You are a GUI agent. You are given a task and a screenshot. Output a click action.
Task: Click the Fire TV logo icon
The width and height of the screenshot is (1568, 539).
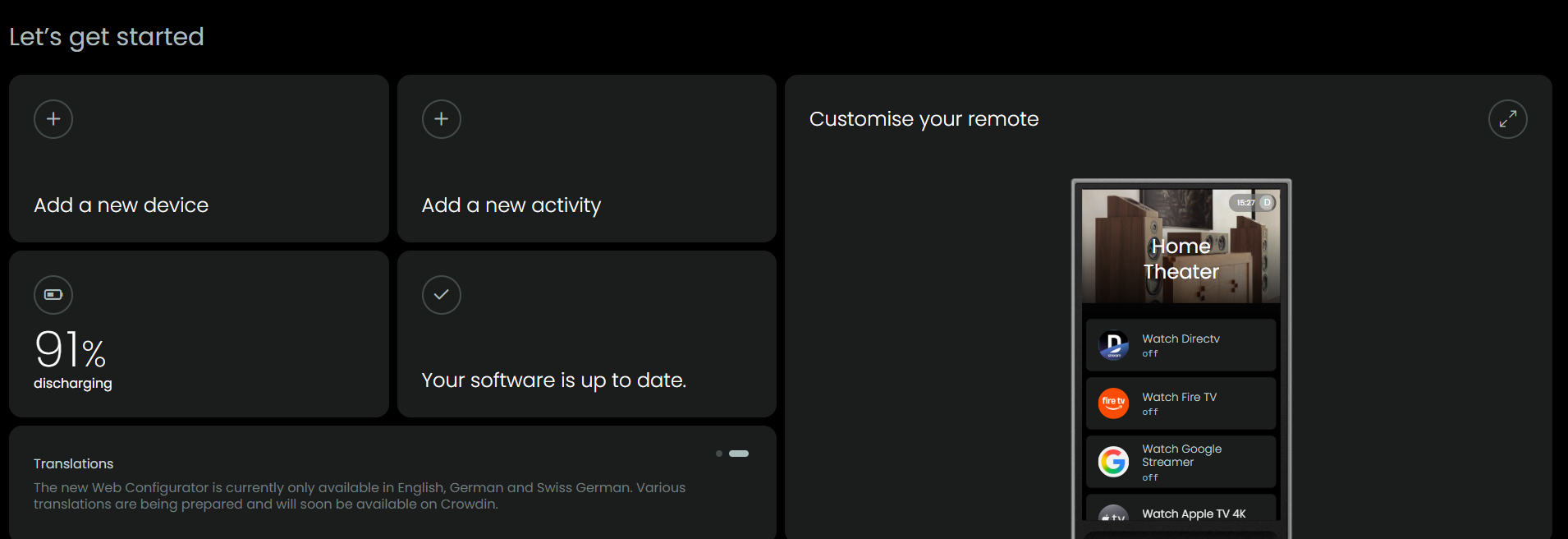[1113, 403]
